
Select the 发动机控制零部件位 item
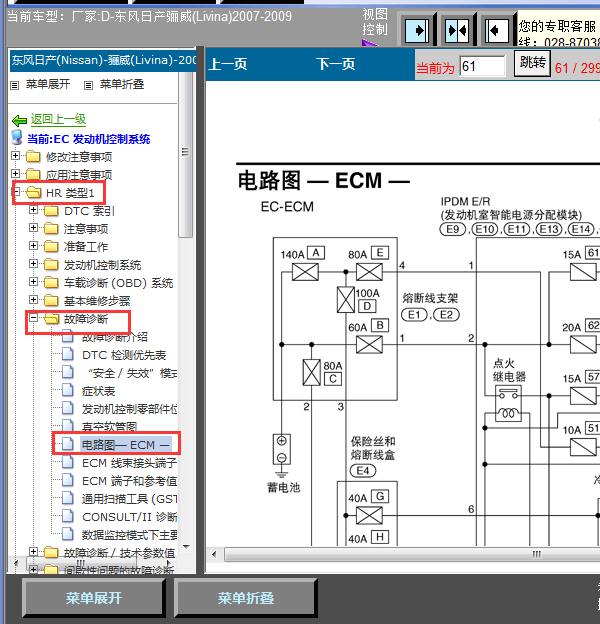click(130, 410)
